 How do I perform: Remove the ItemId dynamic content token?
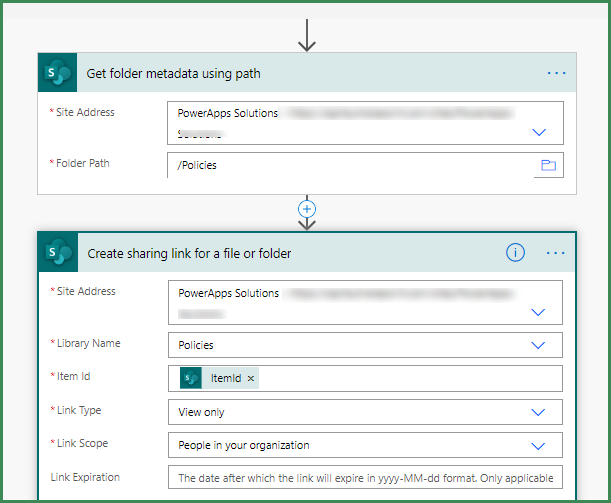251,378
